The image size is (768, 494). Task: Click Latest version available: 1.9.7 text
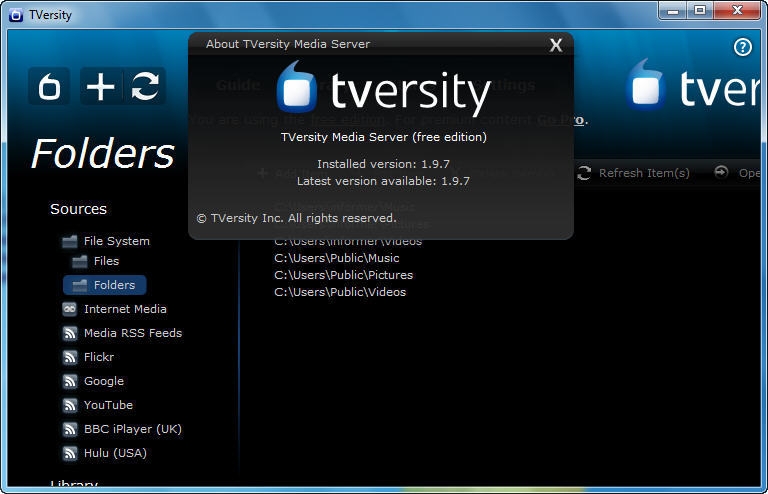point(383,181)
